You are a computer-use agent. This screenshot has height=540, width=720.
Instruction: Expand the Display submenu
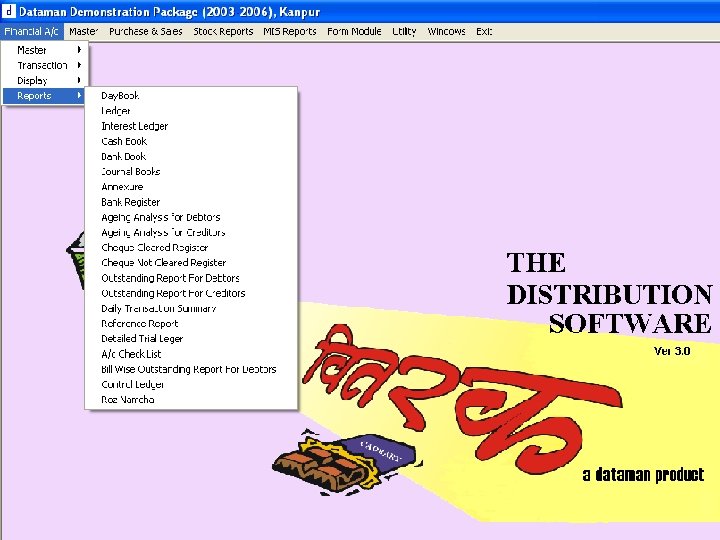45,80
